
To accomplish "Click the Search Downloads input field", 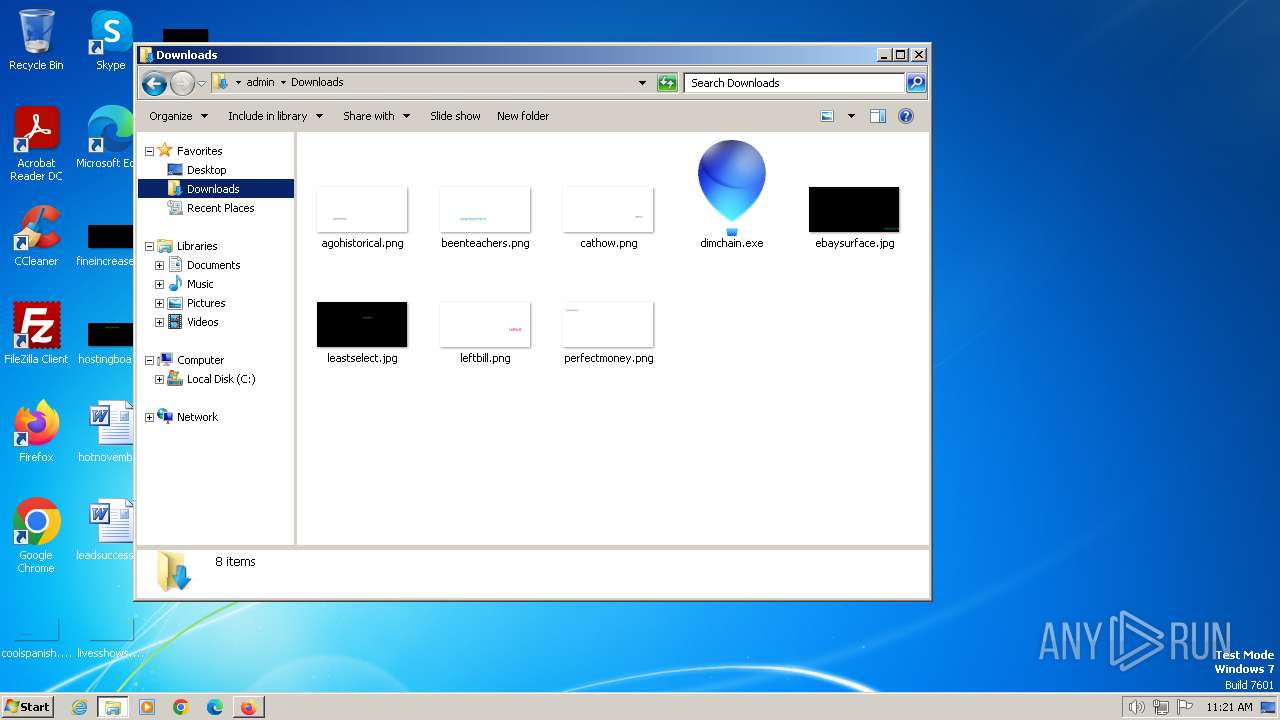I will point(795,83).
